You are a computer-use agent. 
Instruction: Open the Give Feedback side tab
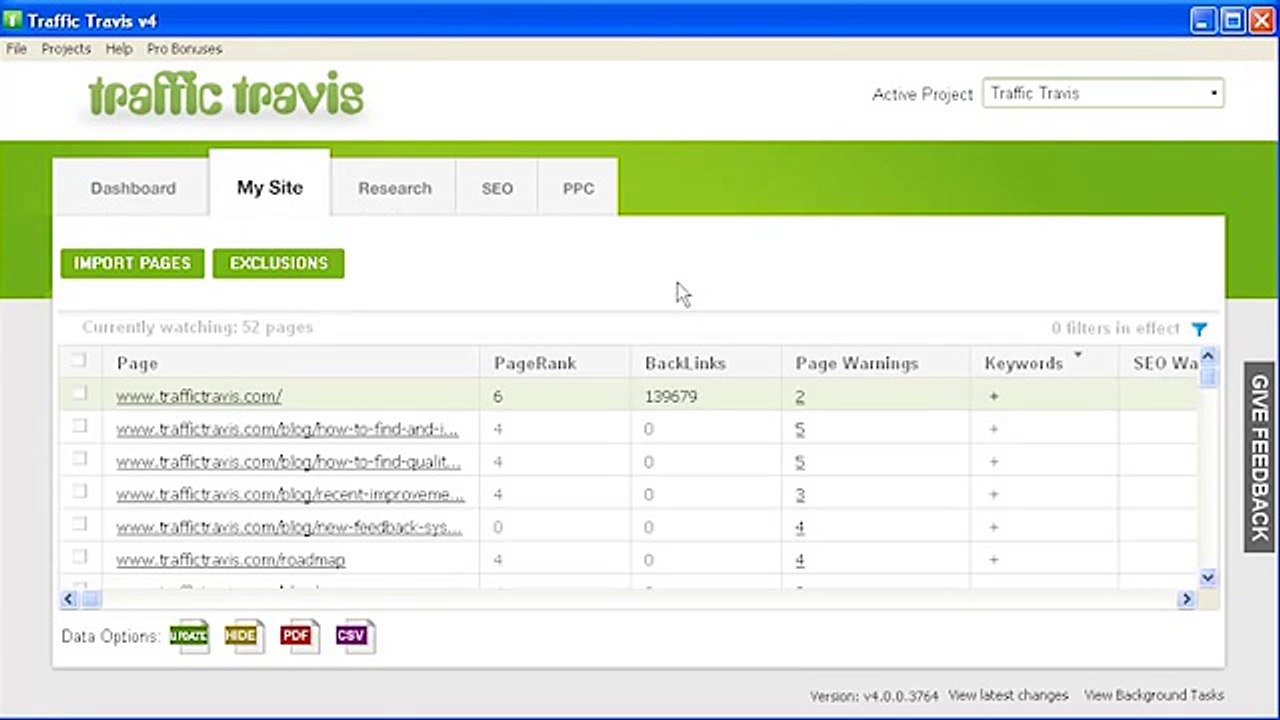1260,457
